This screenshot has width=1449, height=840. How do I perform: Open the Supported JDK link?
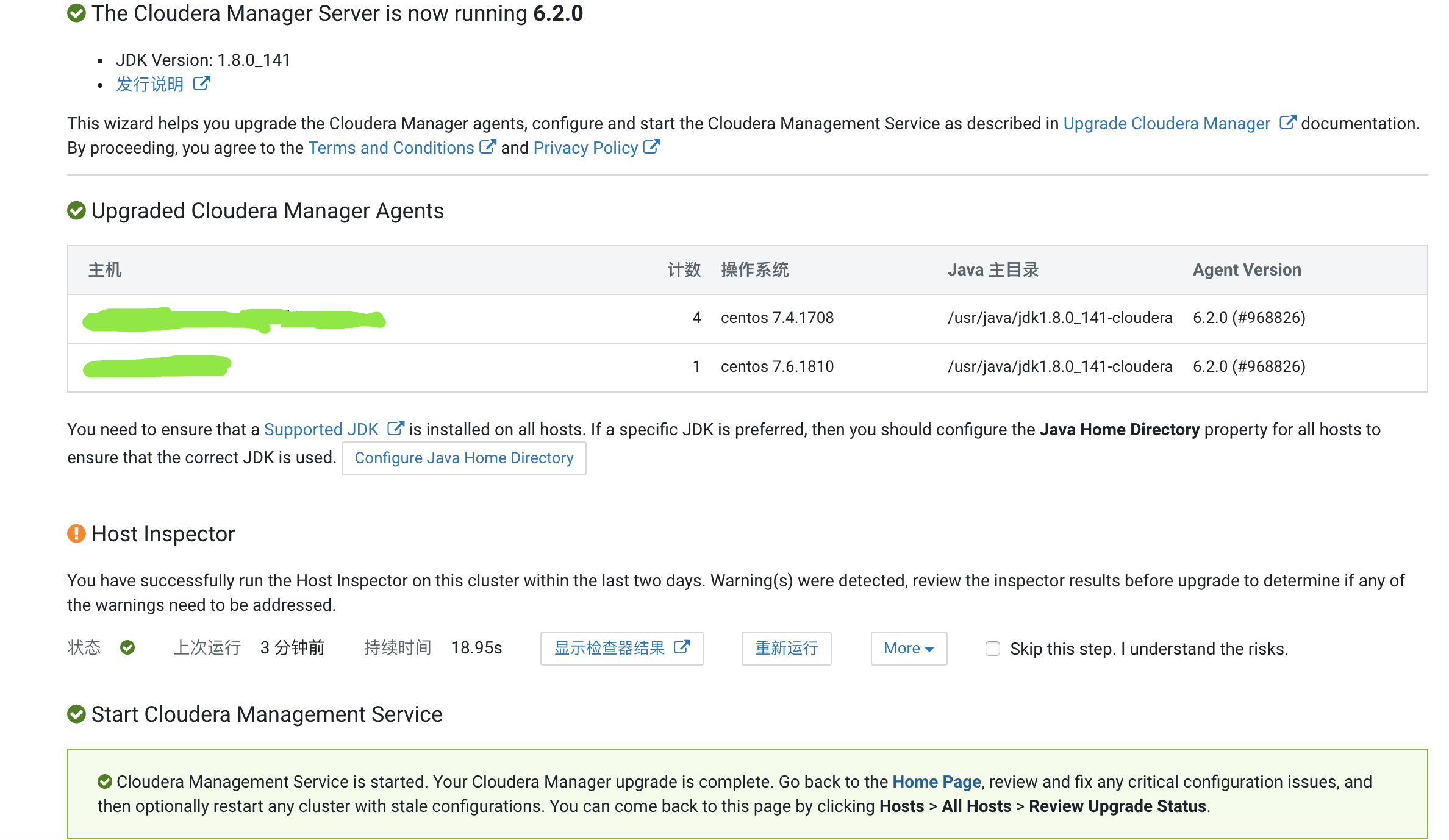point(321,429)
